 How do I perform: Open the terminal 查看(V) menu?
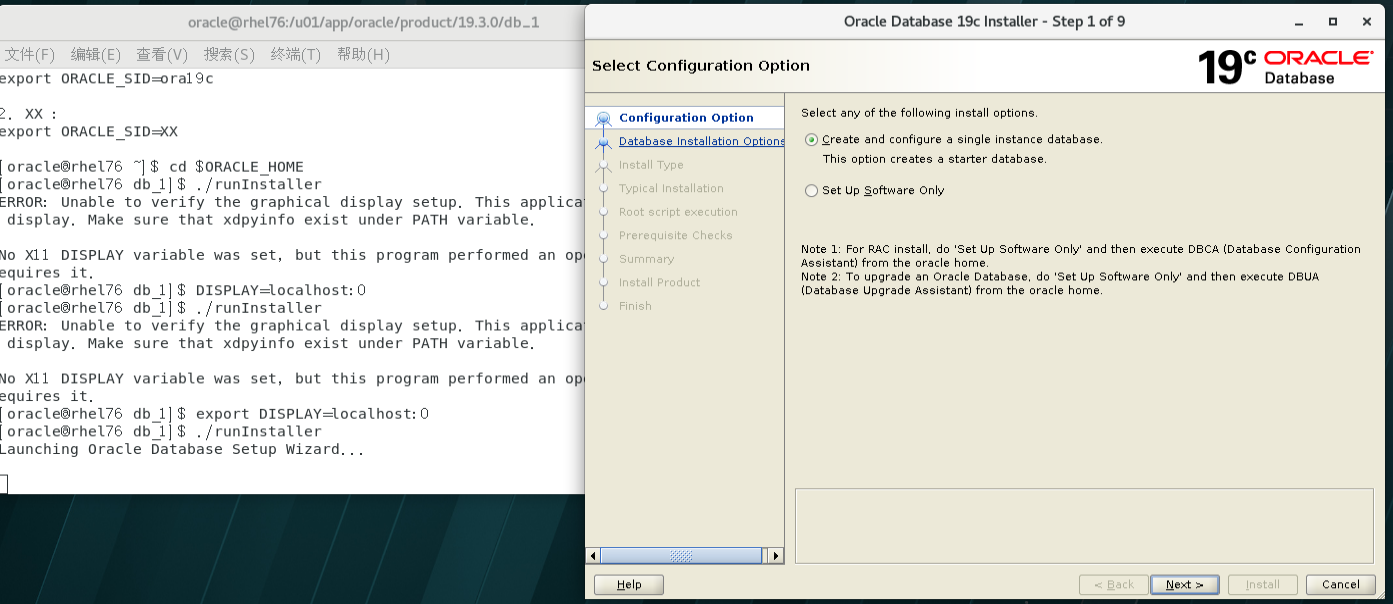(x=162, y=54)
